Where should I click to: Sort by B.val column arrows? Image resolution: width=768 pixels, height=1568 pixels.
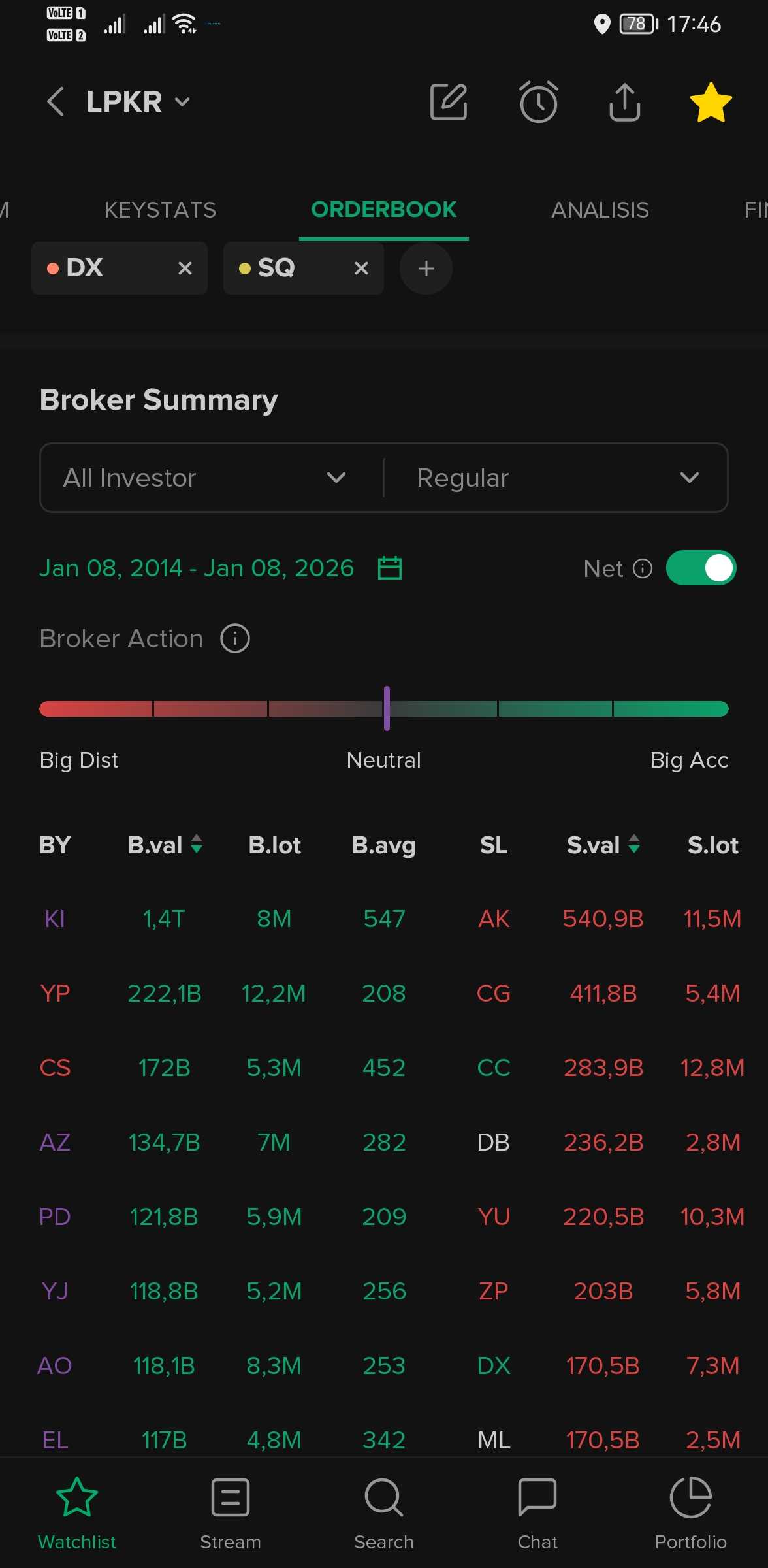tap(197, 844)
